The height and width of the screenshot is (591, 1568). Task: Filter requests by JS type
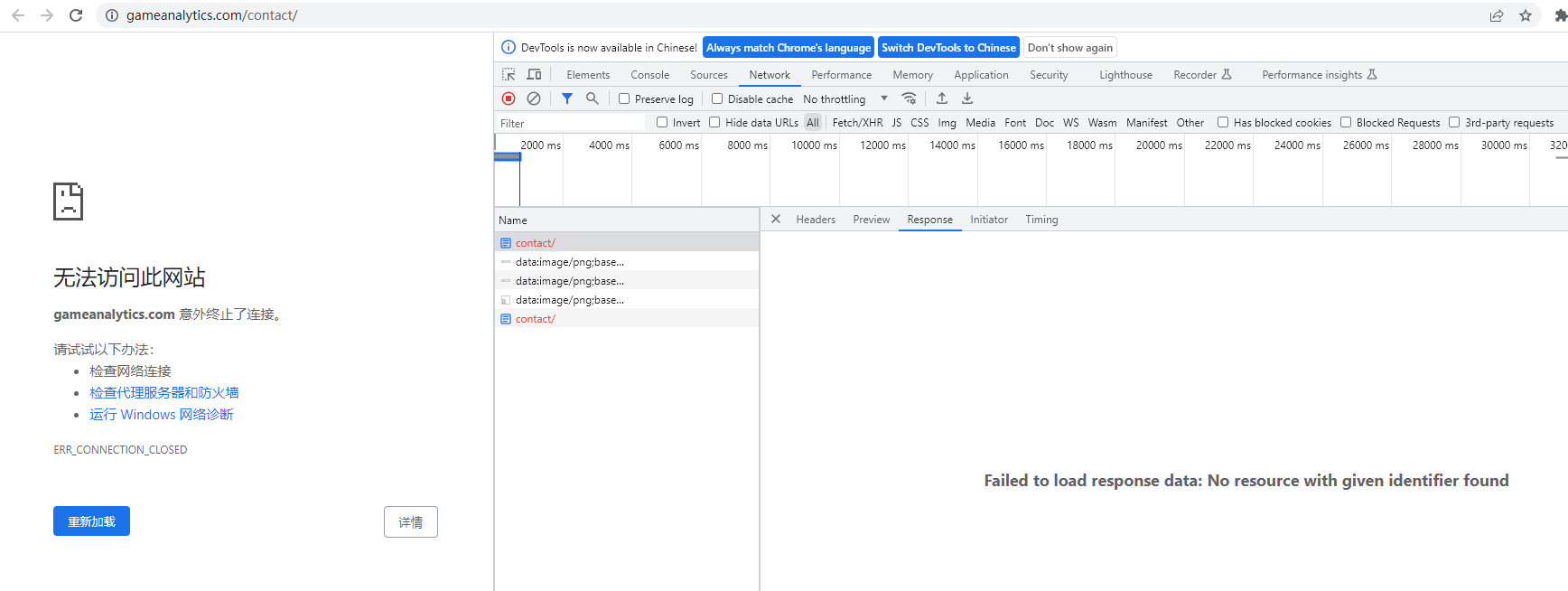(x=897, y=123)
